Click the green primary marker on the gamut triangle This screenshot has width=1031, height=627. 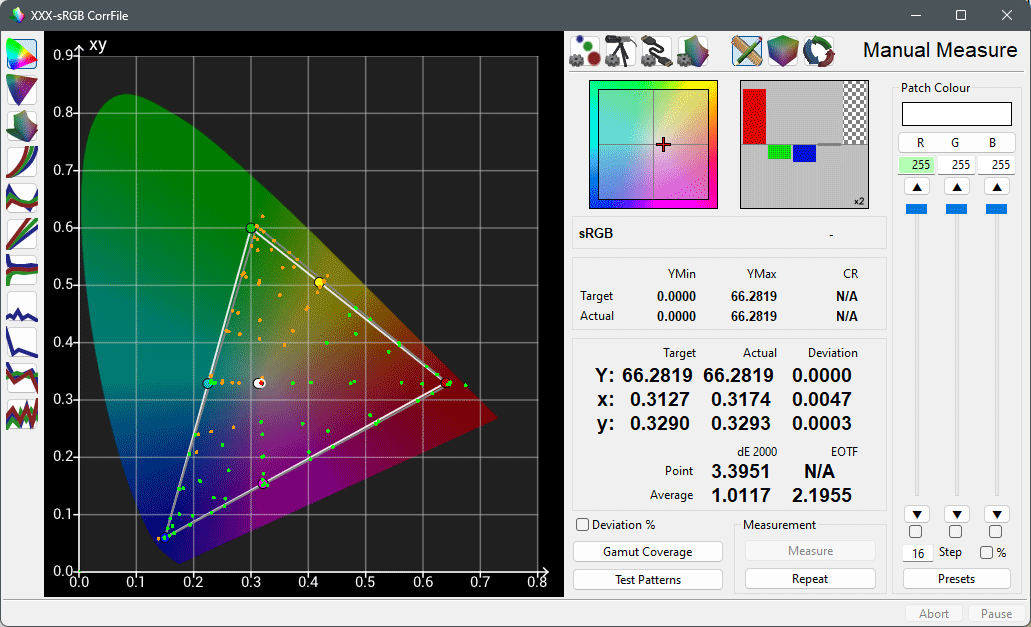pyautogui.click(x=251, y=228)
